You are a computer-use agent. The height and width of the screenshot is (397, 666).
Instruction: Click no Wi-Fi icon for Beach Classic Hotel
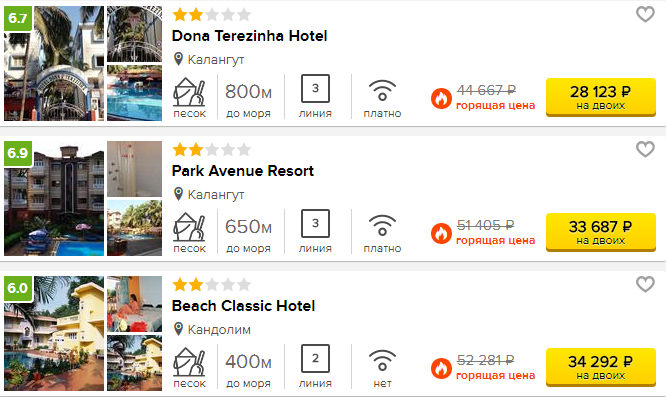tap(382, 360)
